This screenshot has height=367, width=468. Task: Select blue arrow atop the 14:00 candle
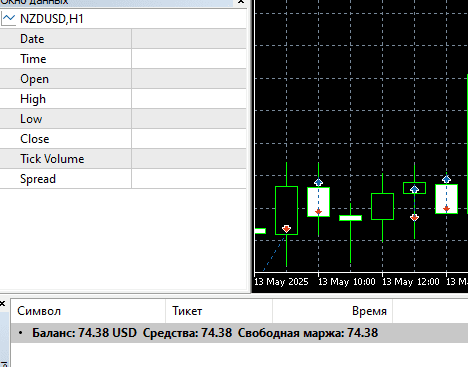pyautogui.click(x=446, y=179)
